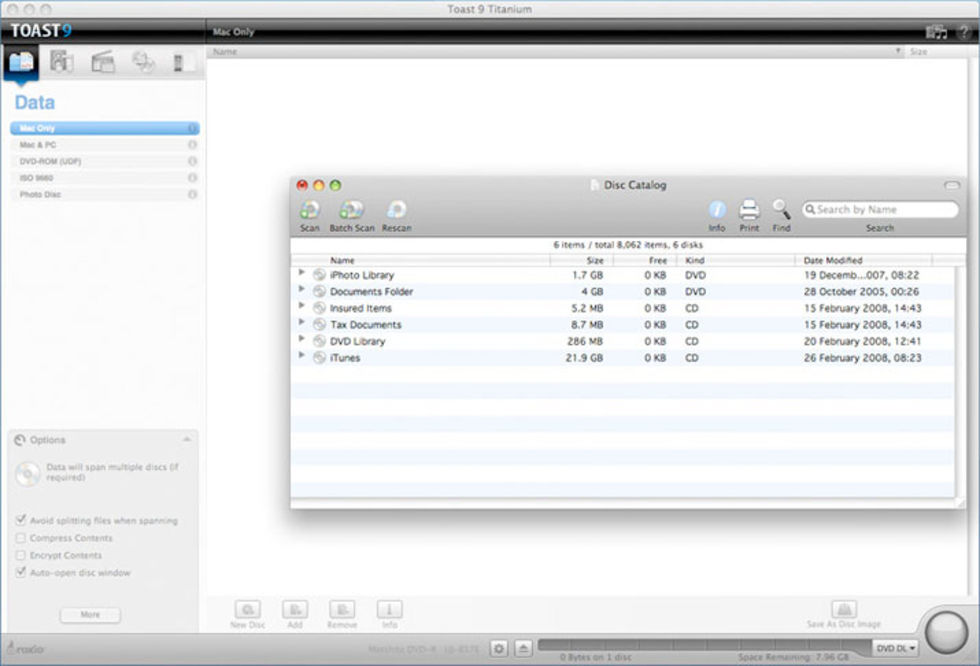Switch to the Video category tab
The image size is (980, 666).
(103, 62)
